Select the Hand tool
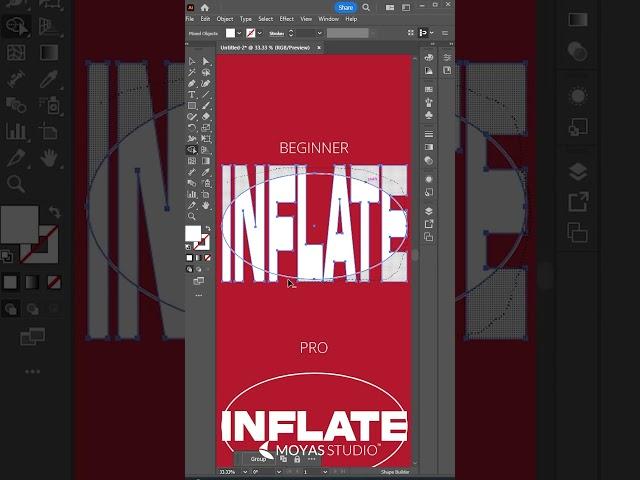 pos(206,205)
